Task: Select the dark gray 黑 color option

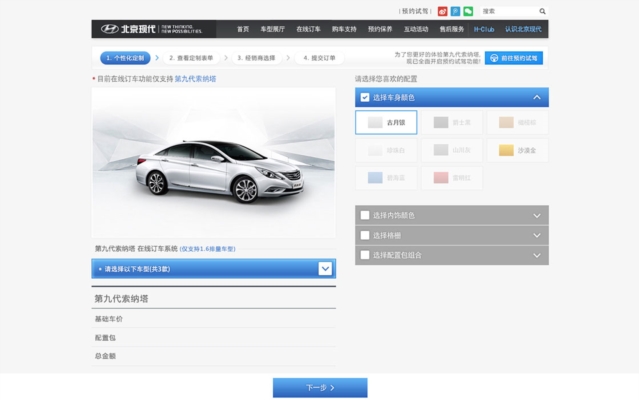Action: pos(452,122)
